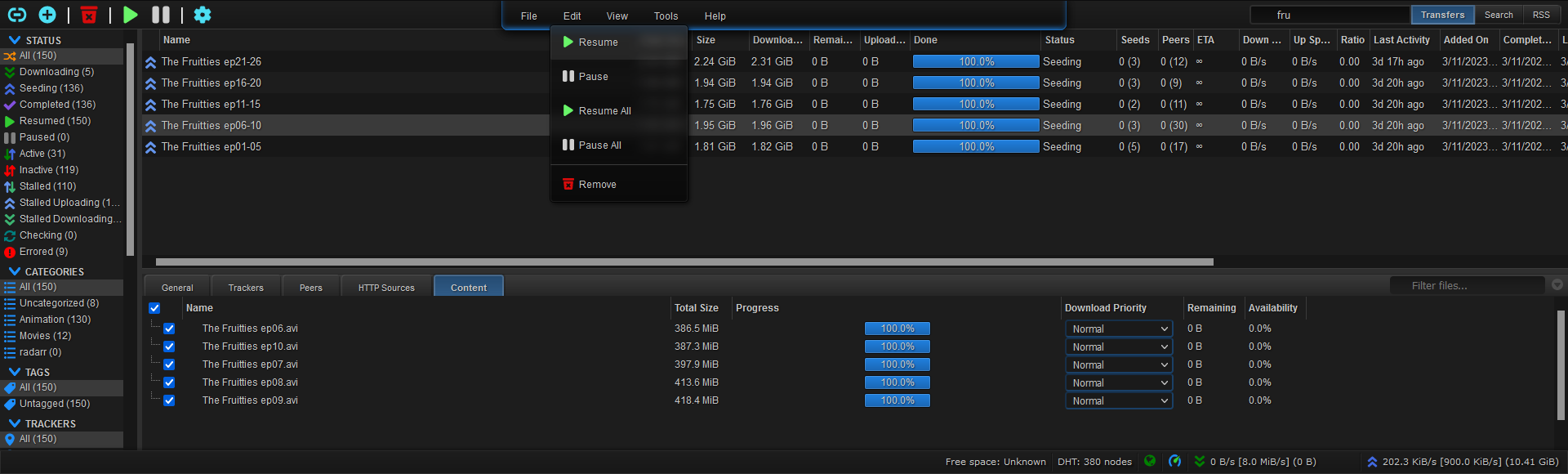The width and height of the screenshot is (1568, 474).
Task: Uncheck The Fruitties ep08.avi checkbox
Action: point(169,382)
